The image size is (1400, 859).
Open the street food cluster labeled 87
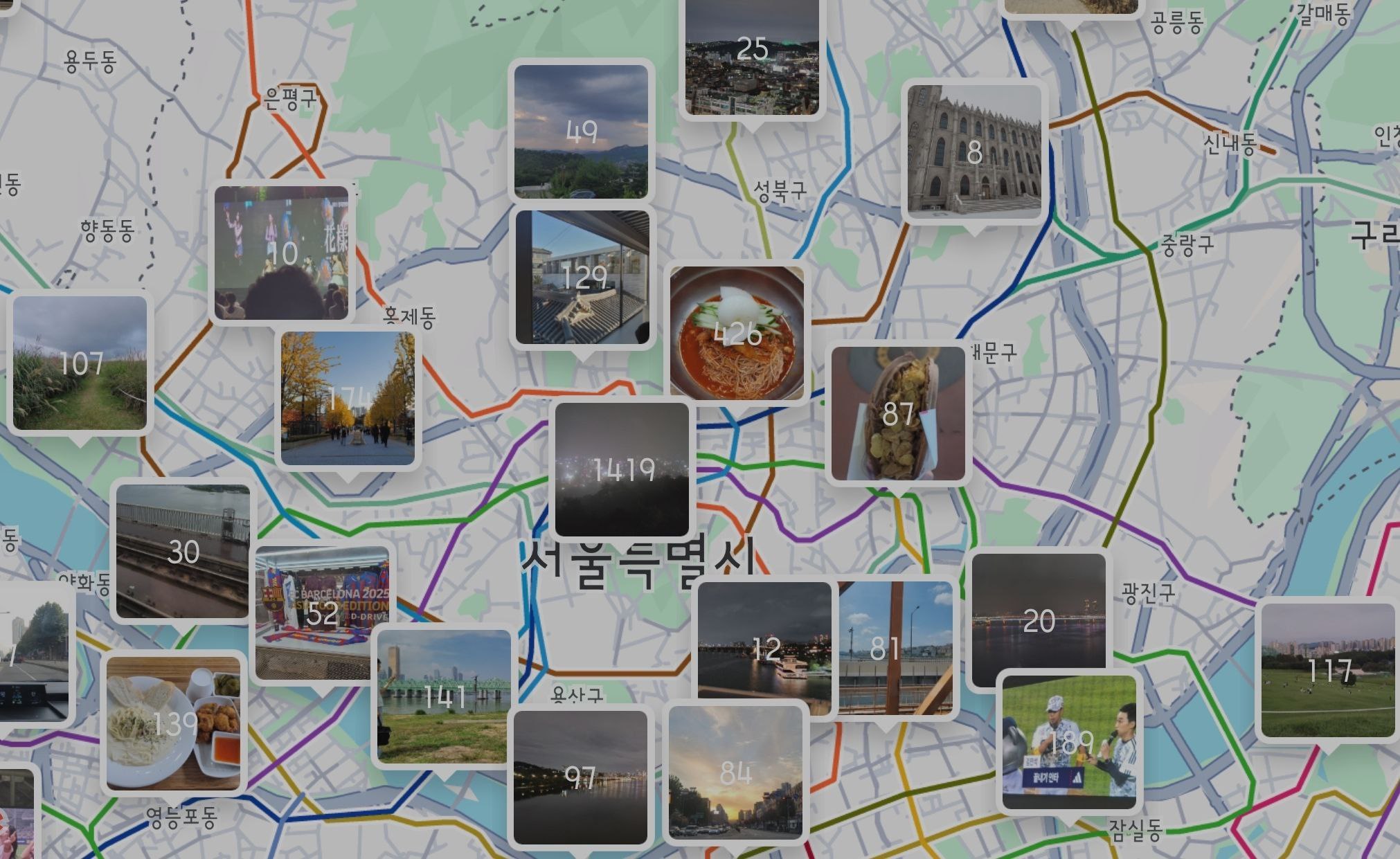click(898, 413)
